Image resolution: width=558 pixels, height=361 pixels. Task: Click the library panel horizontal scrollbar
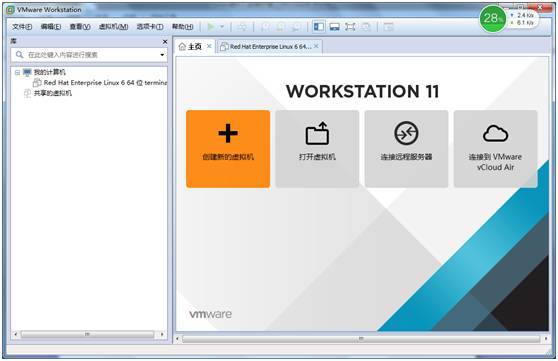point(88,334)
